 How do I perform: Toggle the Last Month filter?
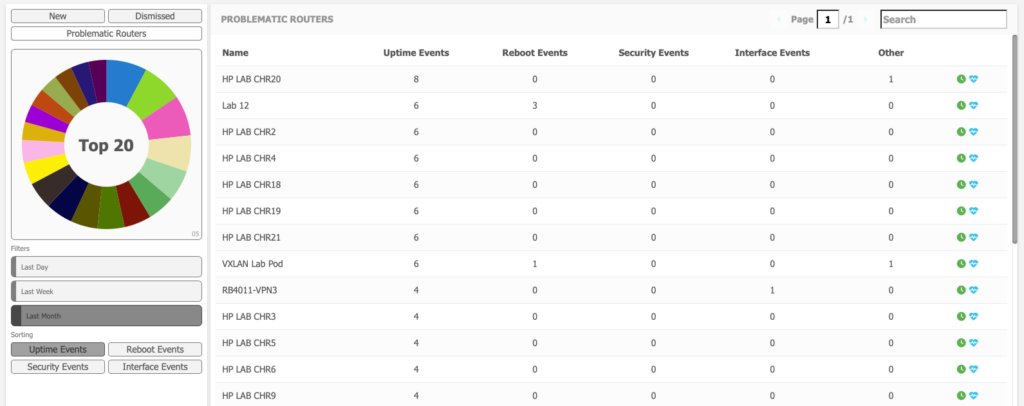[x=107, y=316]
